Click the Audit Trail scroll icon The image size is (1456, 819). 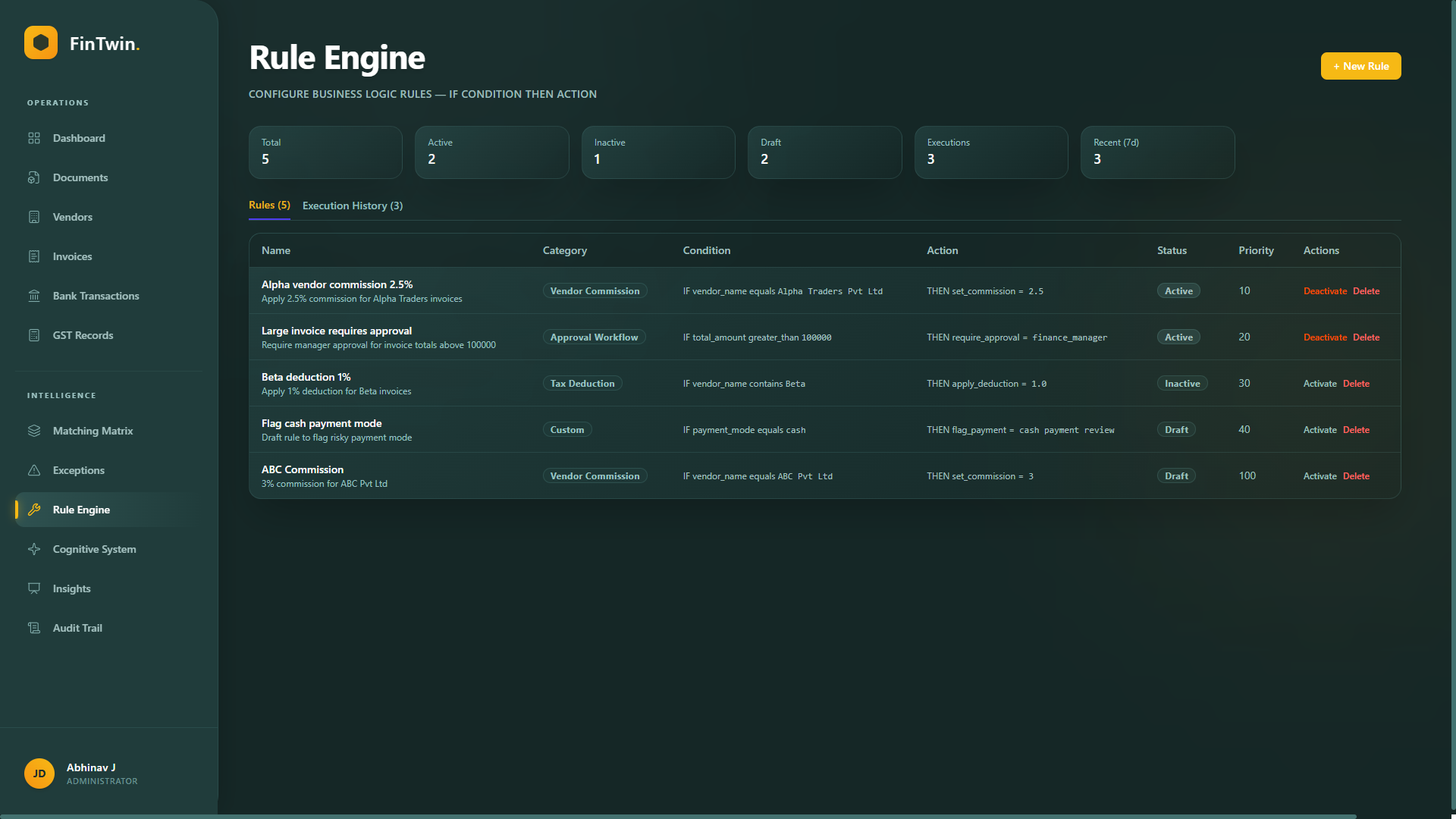pyautogui.click(x=34, y=628)
